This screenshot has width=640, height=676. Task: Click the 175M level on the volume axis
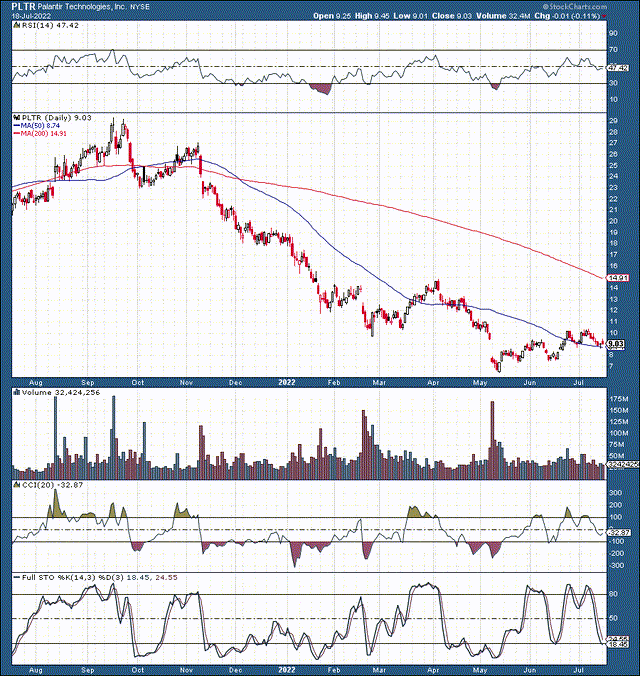[x=617, y=400]
